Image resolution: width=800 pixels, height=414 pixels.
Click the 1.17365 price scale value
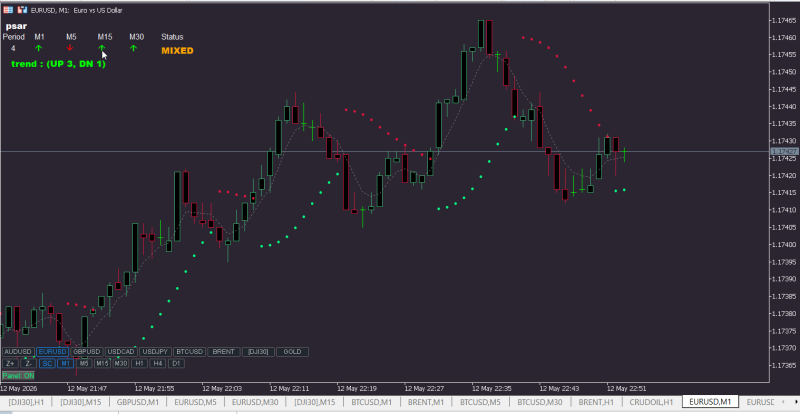(x=785, y=366)
